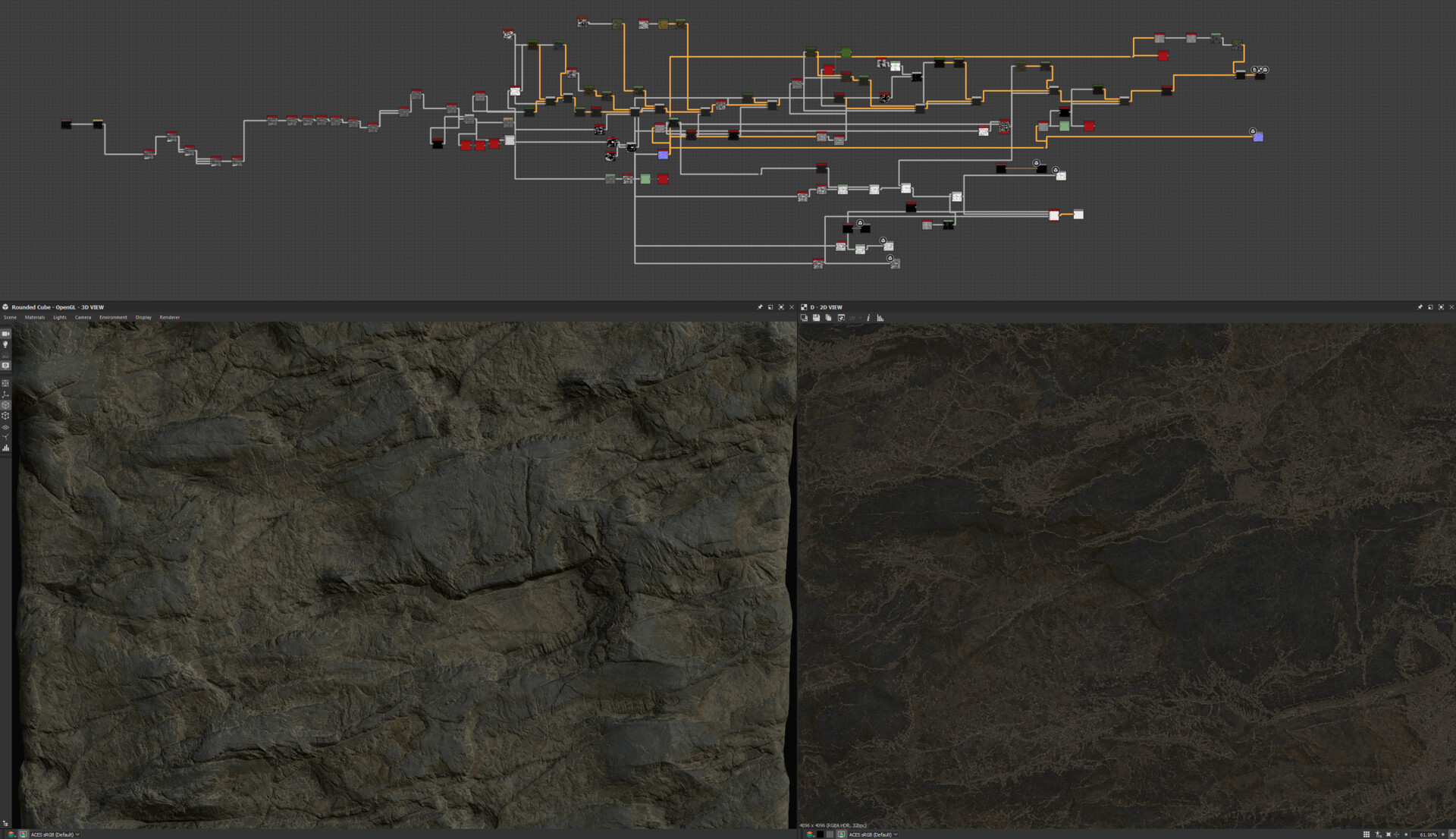Open the Materials menu

34,317
